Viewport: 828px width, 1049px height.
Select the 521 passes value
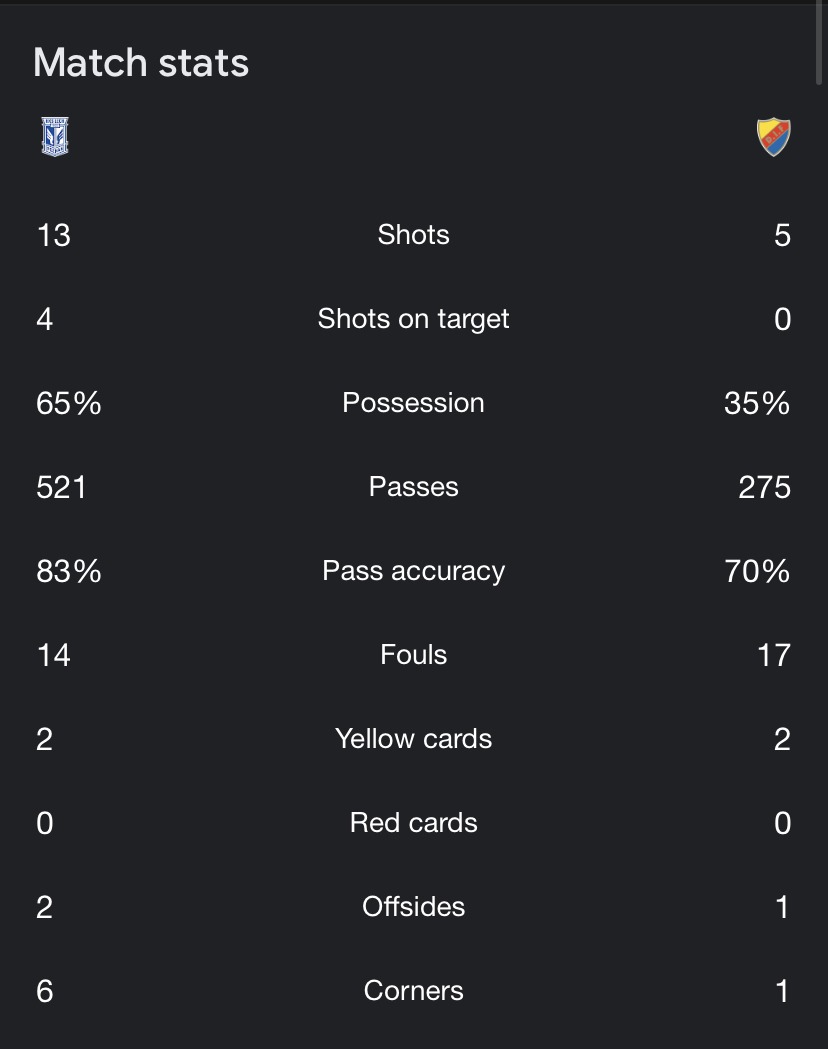(61, 487)
